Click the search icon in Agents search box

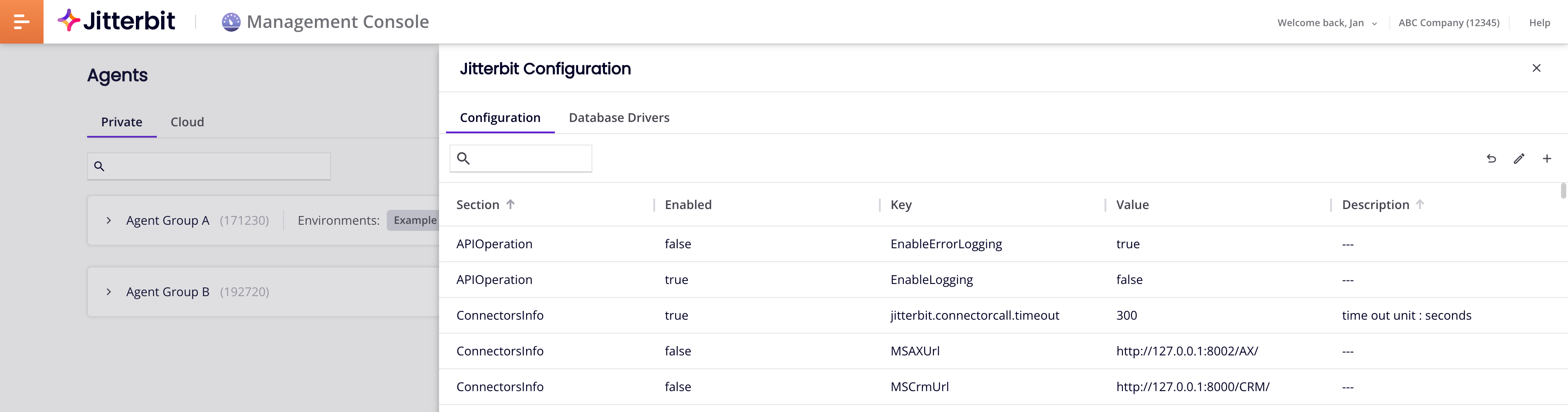coord(99,166)
